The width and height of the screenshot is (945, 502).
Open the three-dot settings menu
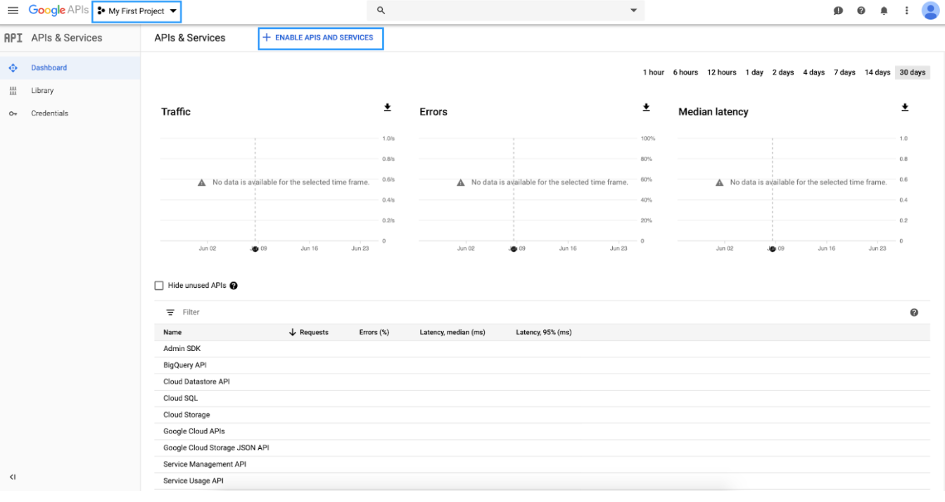[x=906, y=10]
